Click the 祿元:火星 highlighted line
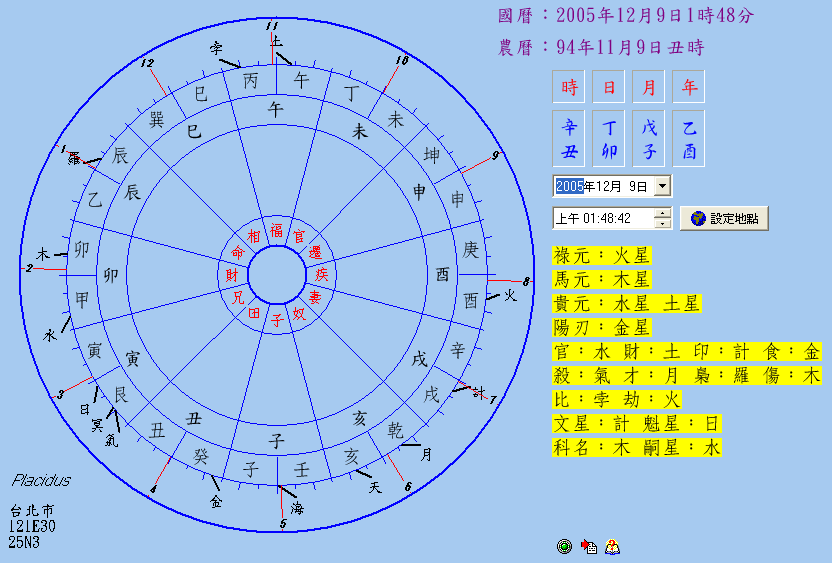The width and height of the screenshot is (832, 563). click(601, 255)
